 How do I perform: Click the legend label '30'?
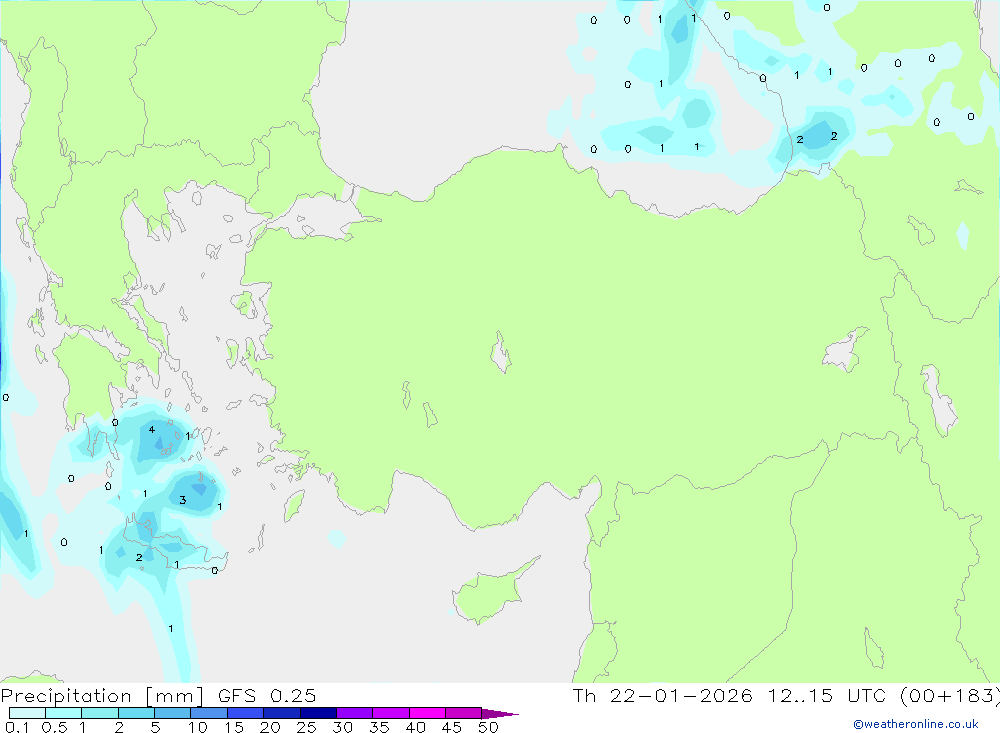pyautogui.click(x=343, y=727)
